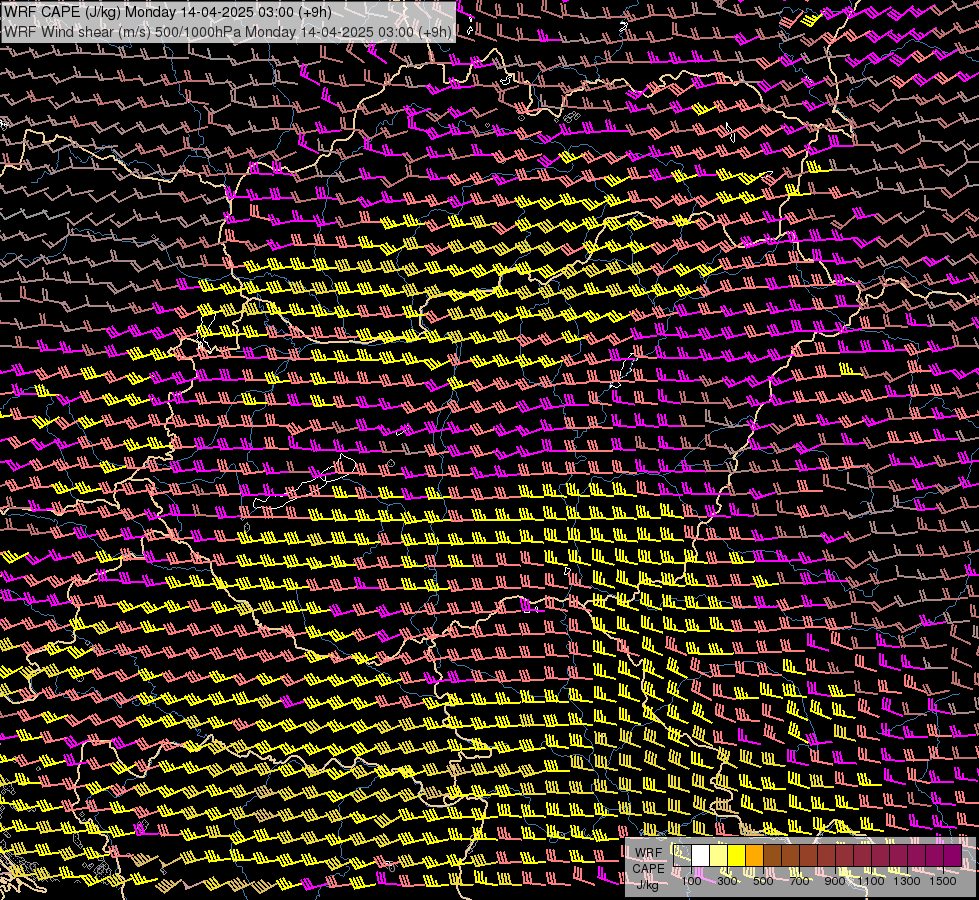Select the orange 400 J/kg legend swatch
The image size is (979, 900).
point(754,856)
